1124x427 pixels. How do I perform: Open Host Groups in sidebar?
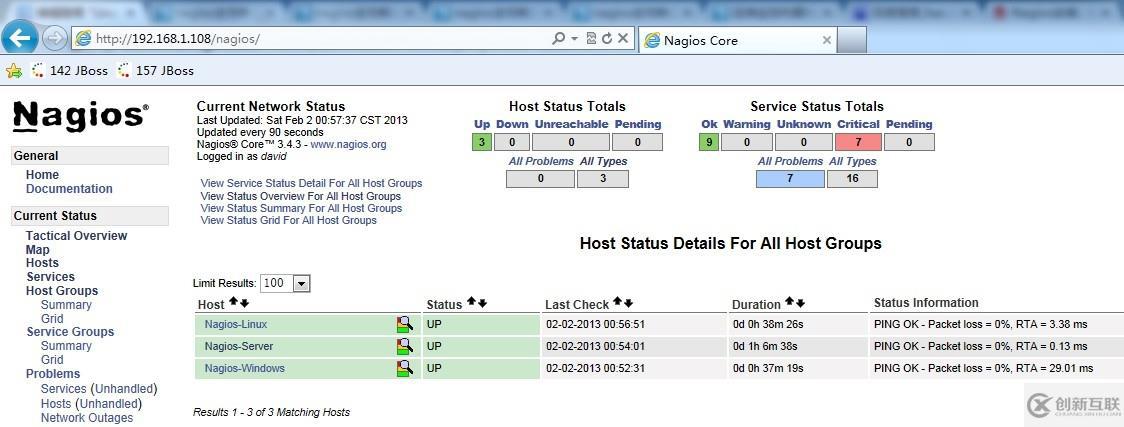point(62,291)
